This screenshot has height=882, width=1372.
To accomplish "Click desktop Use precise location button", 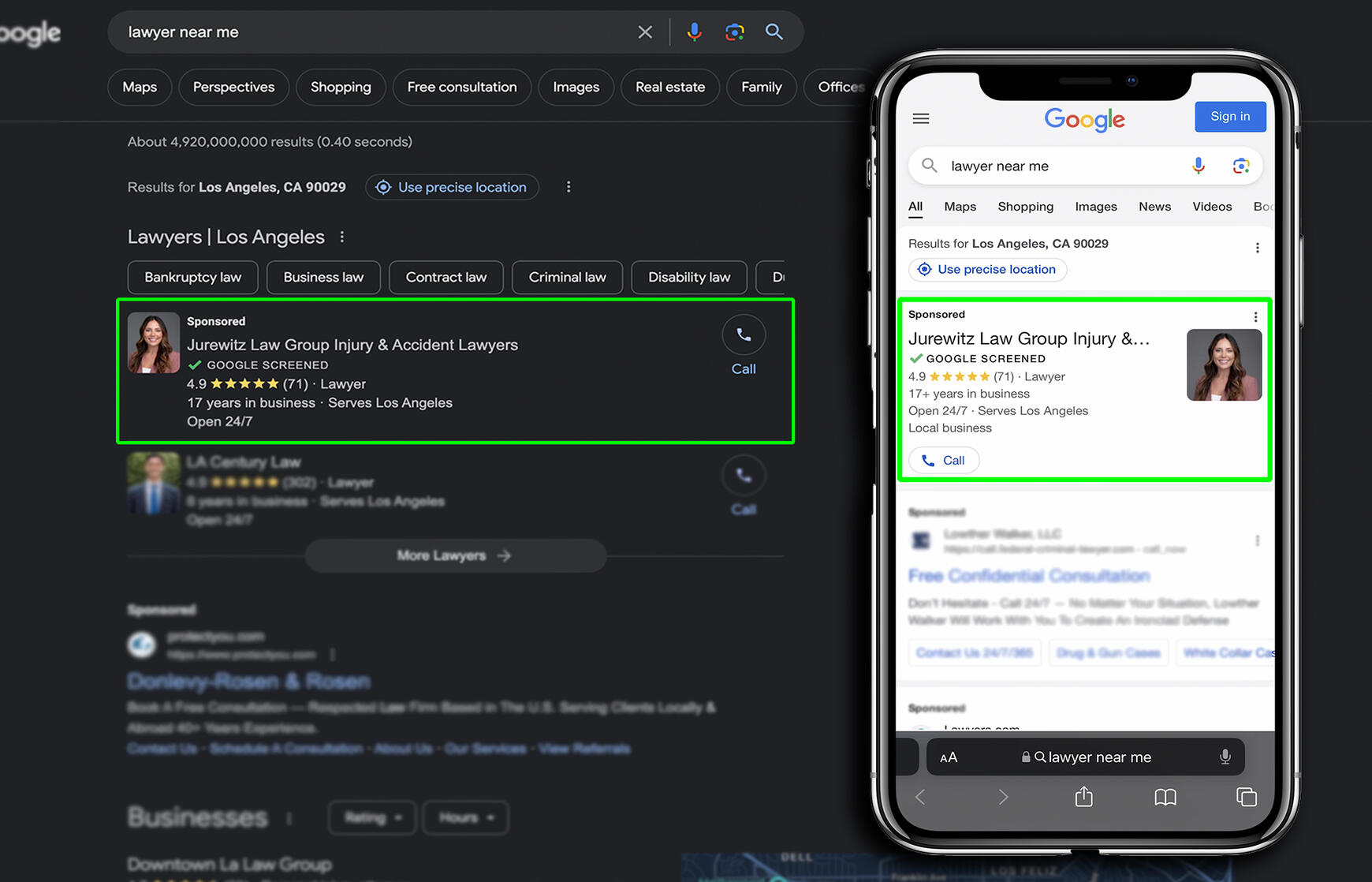I will 452,187.
